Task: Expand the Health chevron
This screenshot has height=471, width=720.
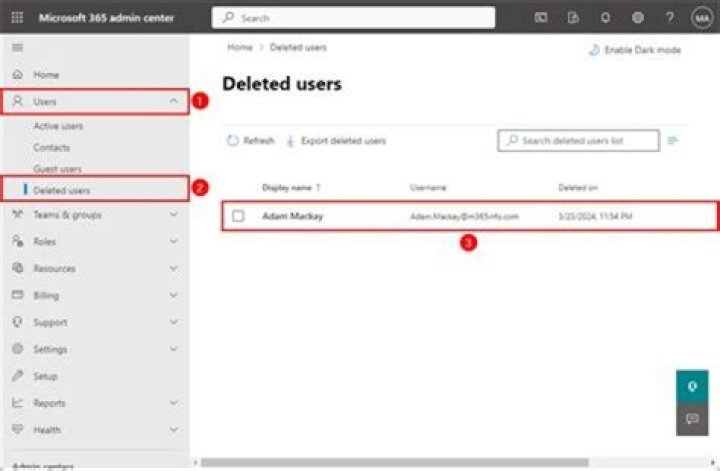Action: pos(174,430)
